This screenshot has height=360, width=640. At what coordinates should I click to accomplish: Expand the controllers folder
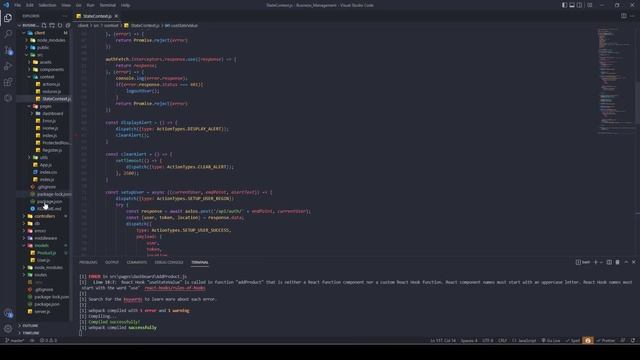pyautogui.click(x=44, y=216)
